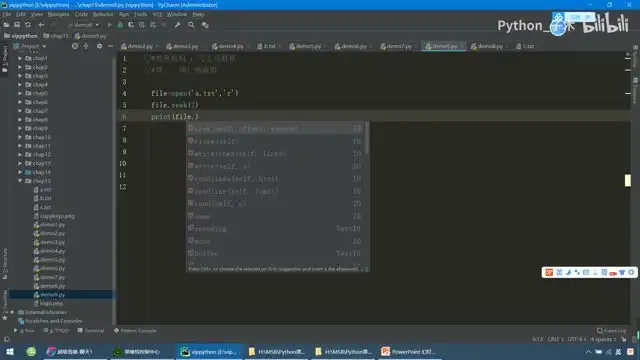
Task: Click the Synchronize refresh icon in toolbar
Action: [x=28, y=25]
